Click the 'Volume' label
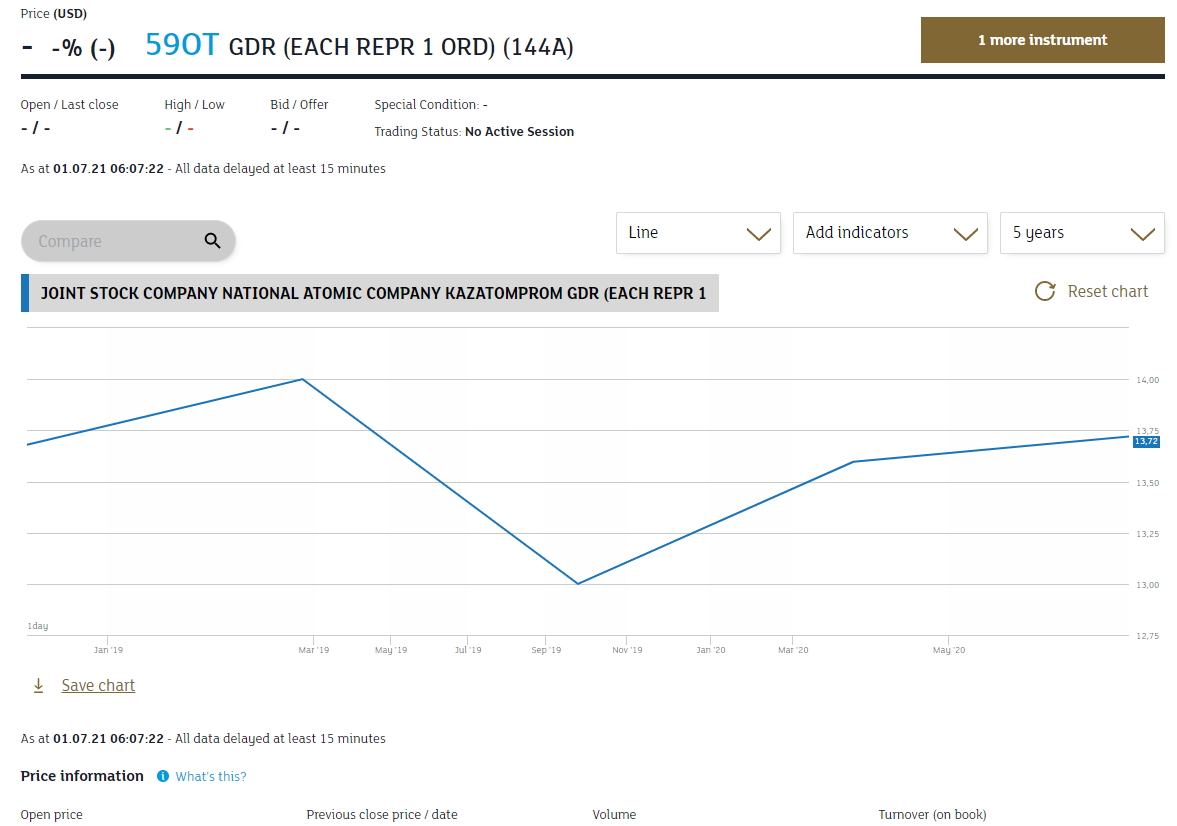The image size is (1177, 826). 614,814
